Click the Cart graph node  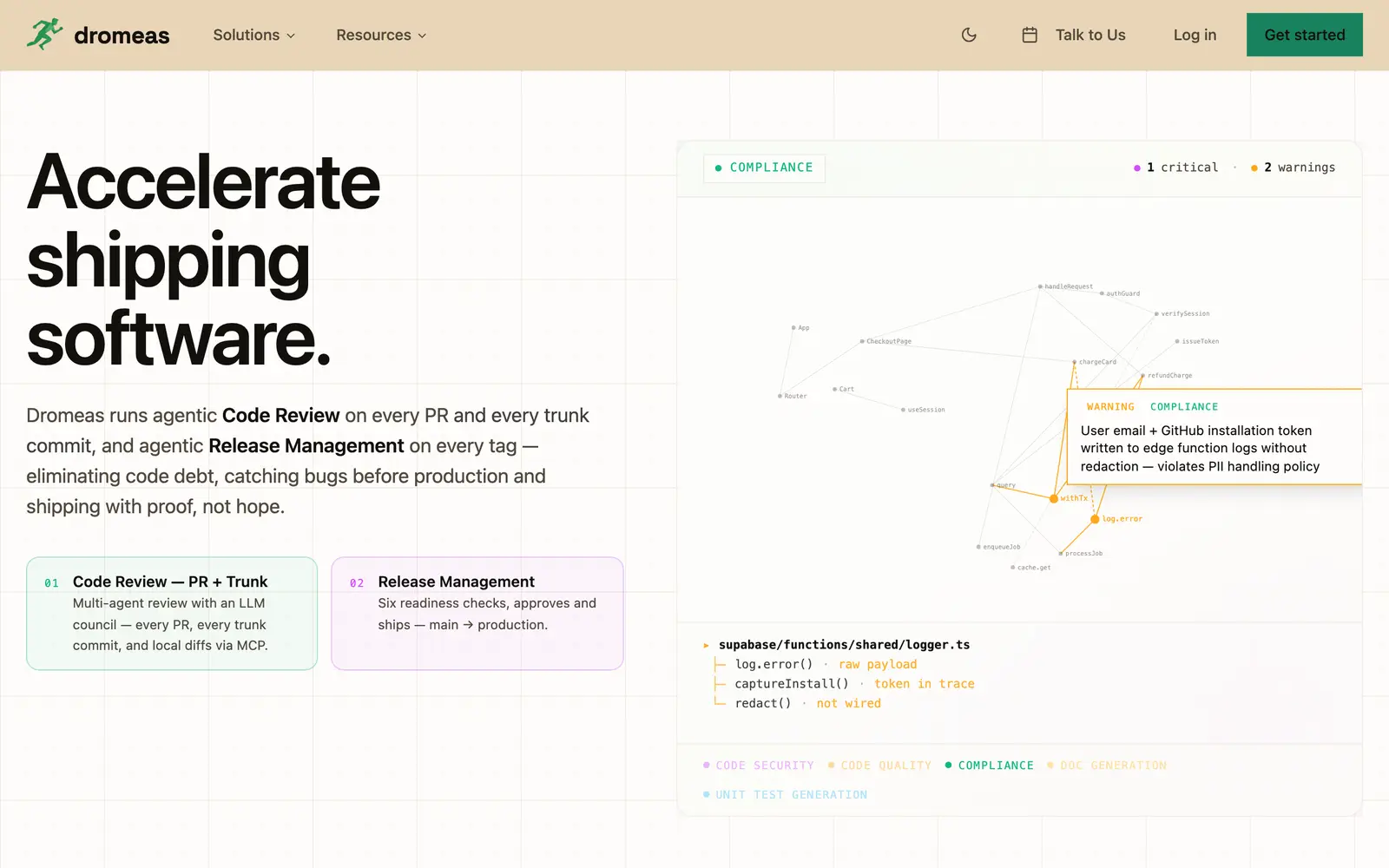pyautogui.click(x=835, y=389)
